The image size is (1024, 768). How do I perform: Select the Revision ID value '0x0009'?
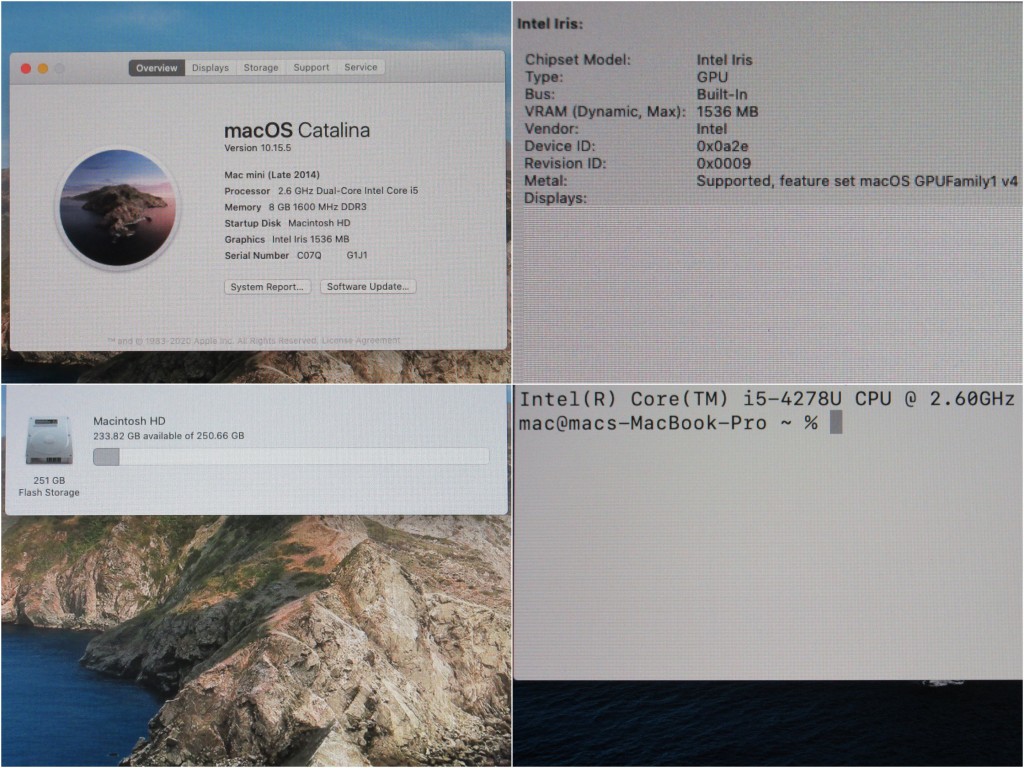tap(724, 164)
